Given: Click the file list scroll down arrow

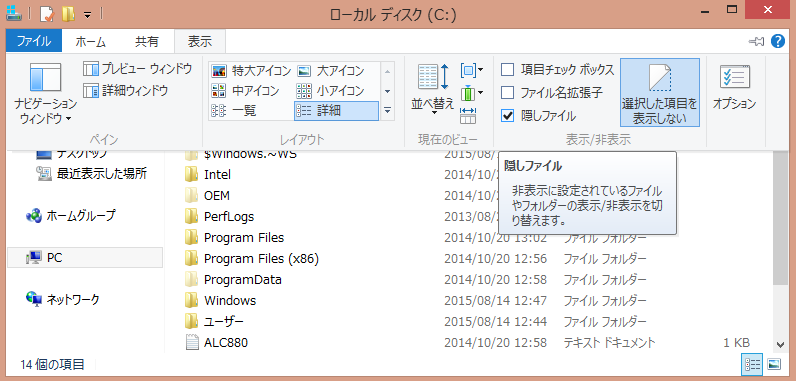Looking at the screenshot, I should tap(781, 344).
